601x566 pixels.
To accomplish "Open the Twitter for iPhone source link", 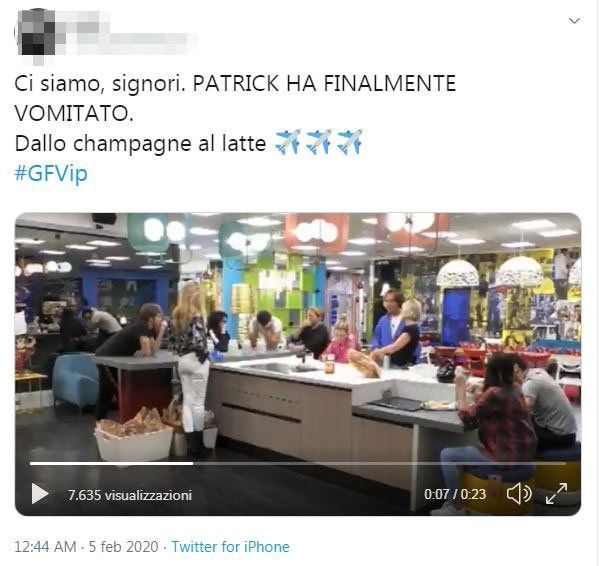I will click(x=230, y=547).
